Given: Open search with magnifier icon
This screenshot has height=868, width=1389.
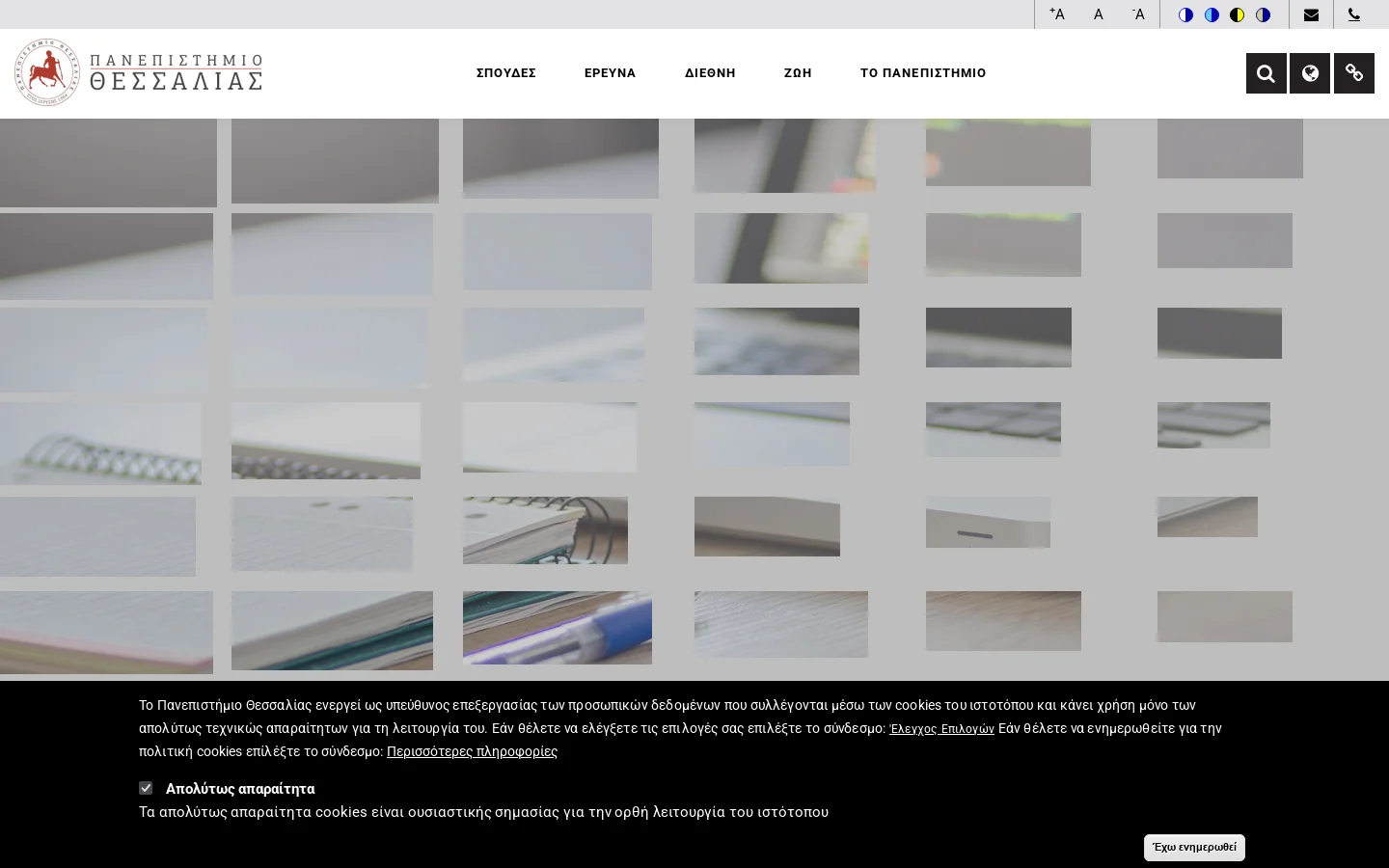Looking at the screenshot, I should (x=1266, y=73).
